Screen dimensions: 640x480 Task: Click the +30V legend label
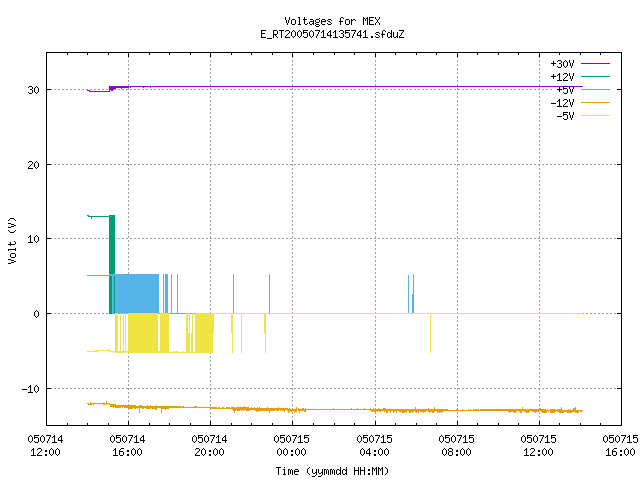tap(562, 64)
